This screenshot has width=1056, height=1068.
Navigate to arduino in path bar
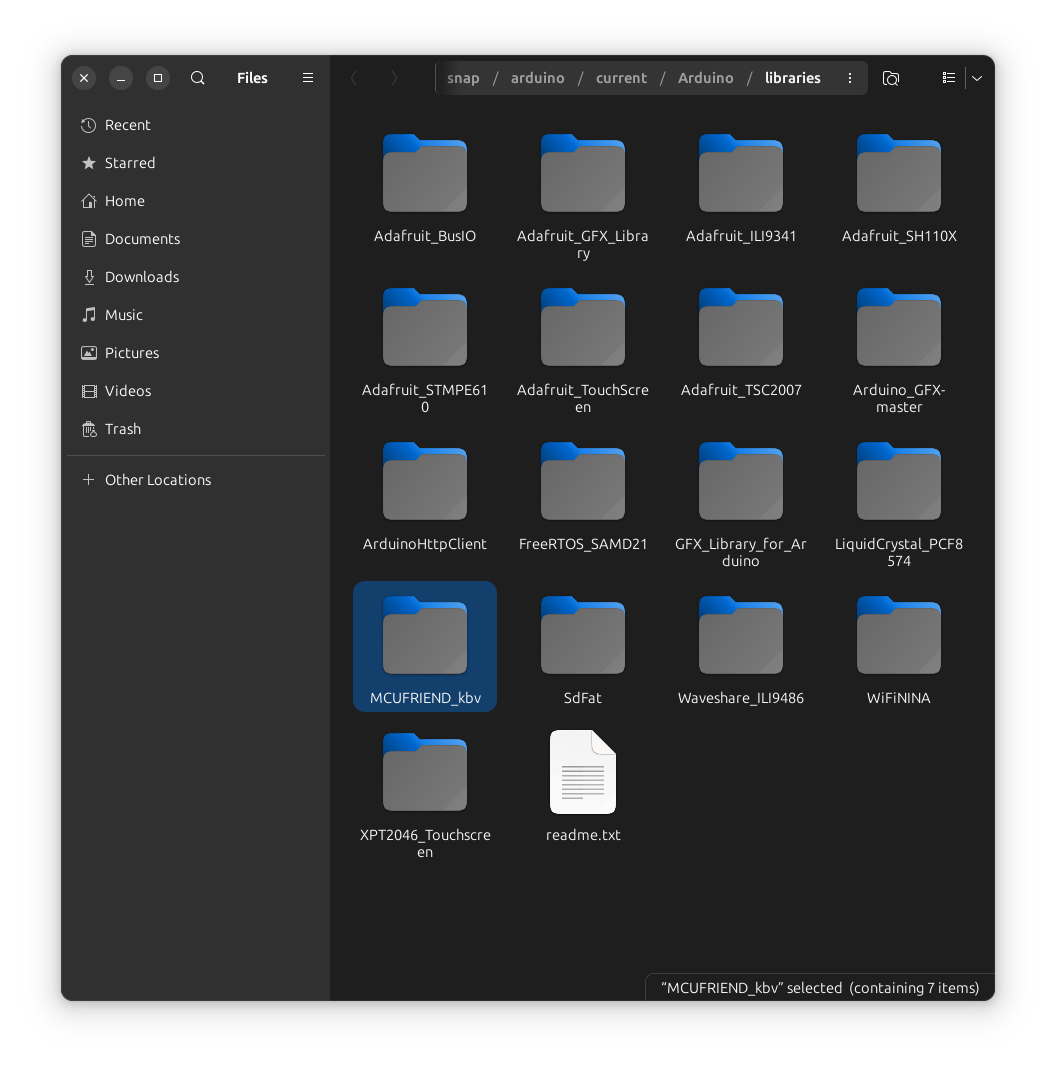tap(538, 78)
